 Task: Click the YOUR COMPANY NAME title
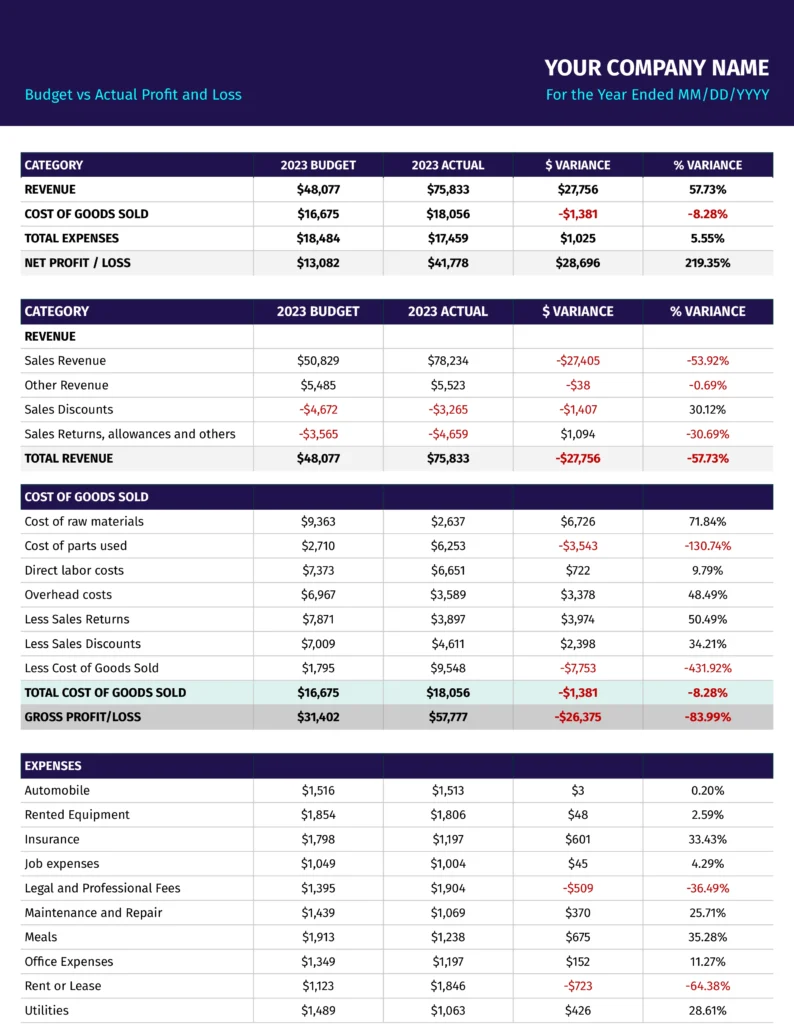point(656,68)
